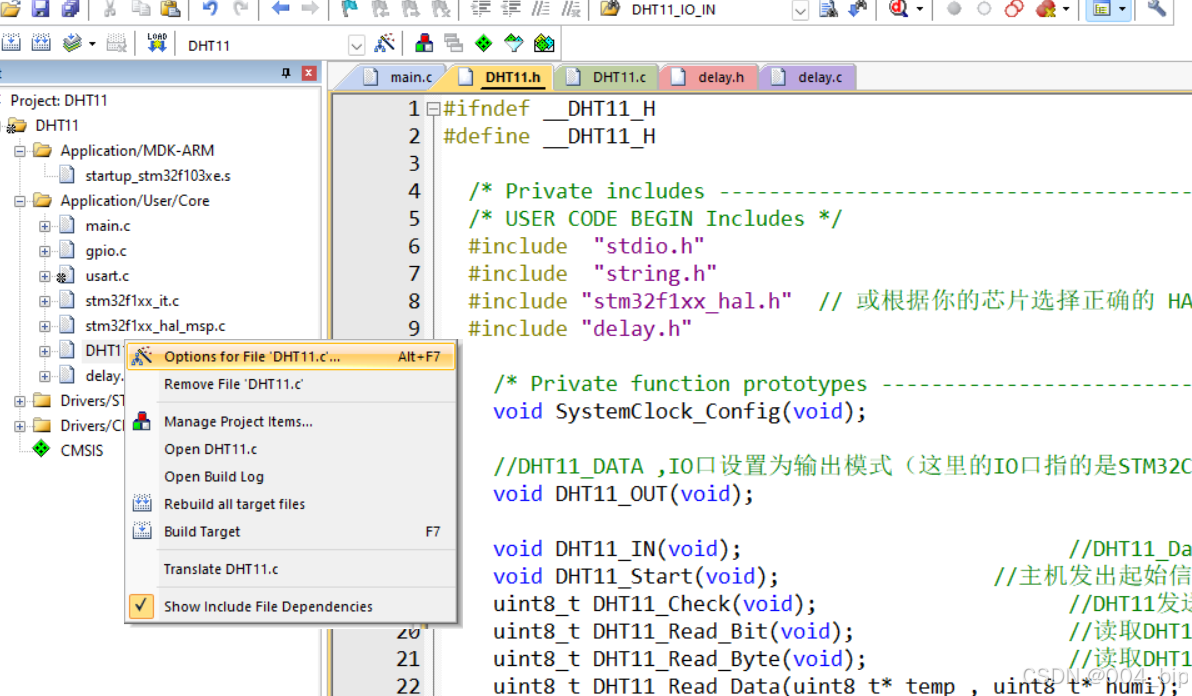
Task: Open a file with the Open toolbar icon
Action: pyautogui.click(x=11, y=9)
